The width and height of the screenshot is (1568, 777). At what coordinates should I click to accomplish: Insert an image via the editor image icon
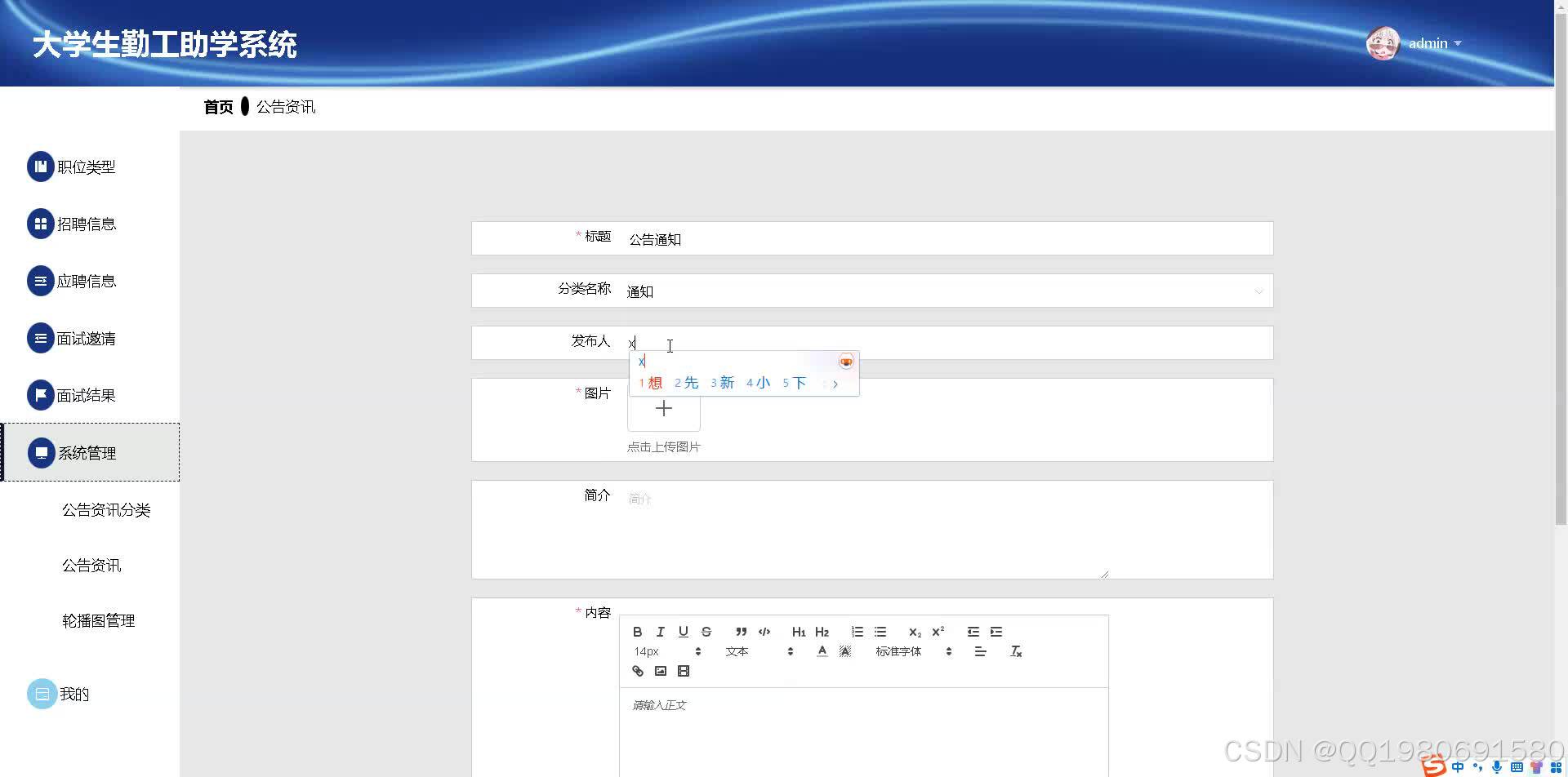click(x=661, y=671)
